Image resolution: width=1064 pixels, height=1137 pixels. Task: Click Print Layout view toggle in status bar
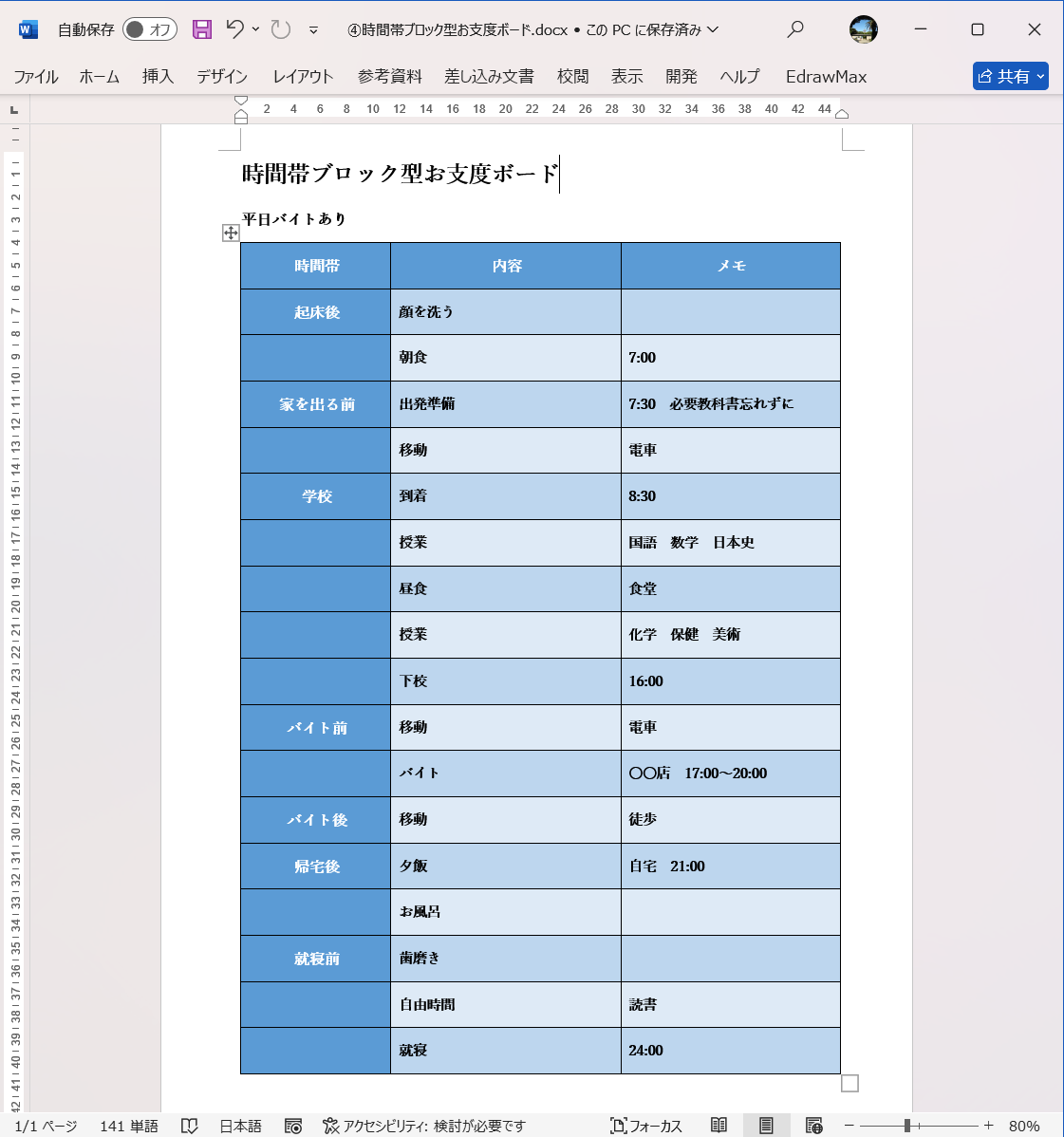(x=768, y=1126)
